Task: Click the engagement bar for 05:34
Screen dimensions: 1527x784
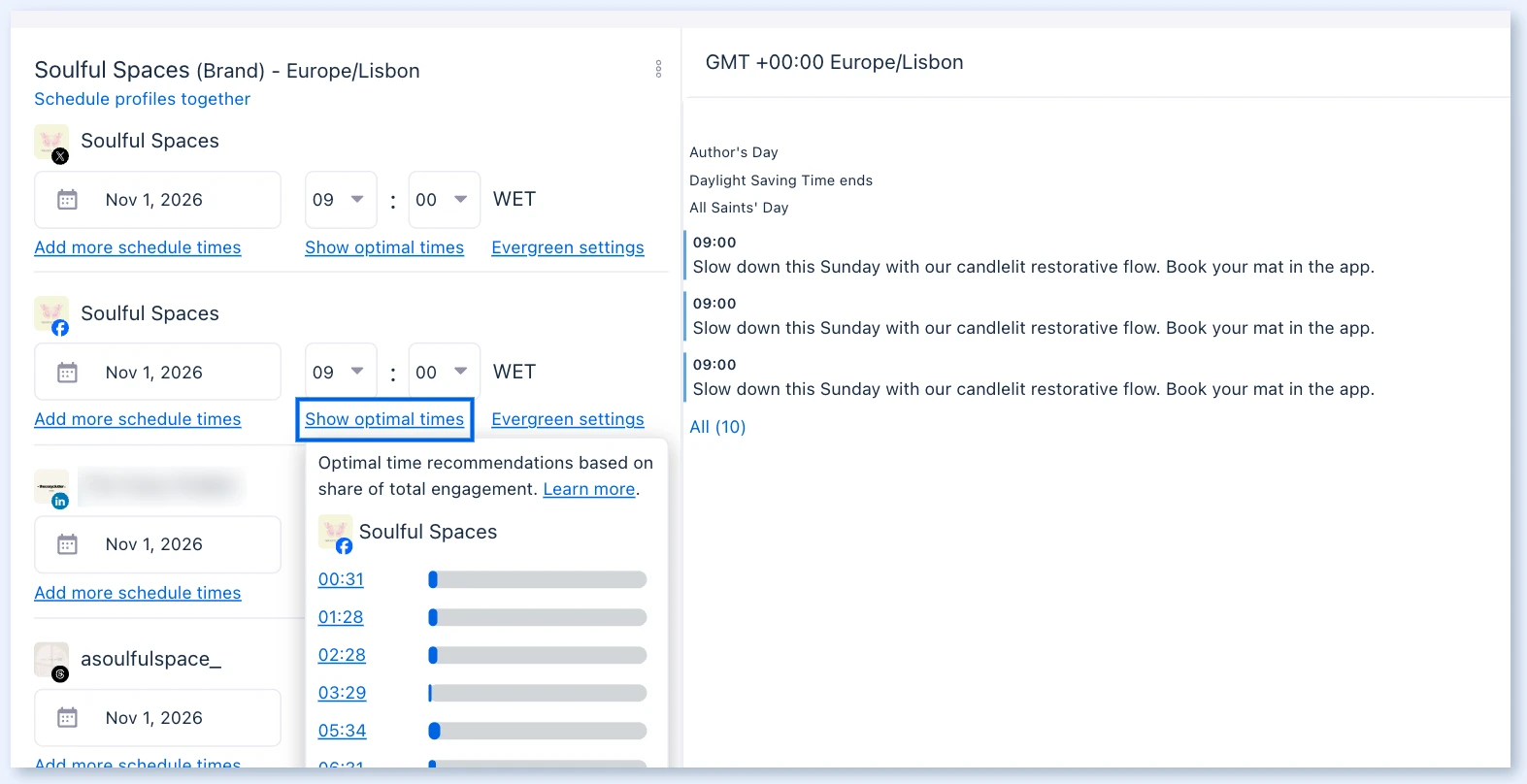Action: pos(538,731)
